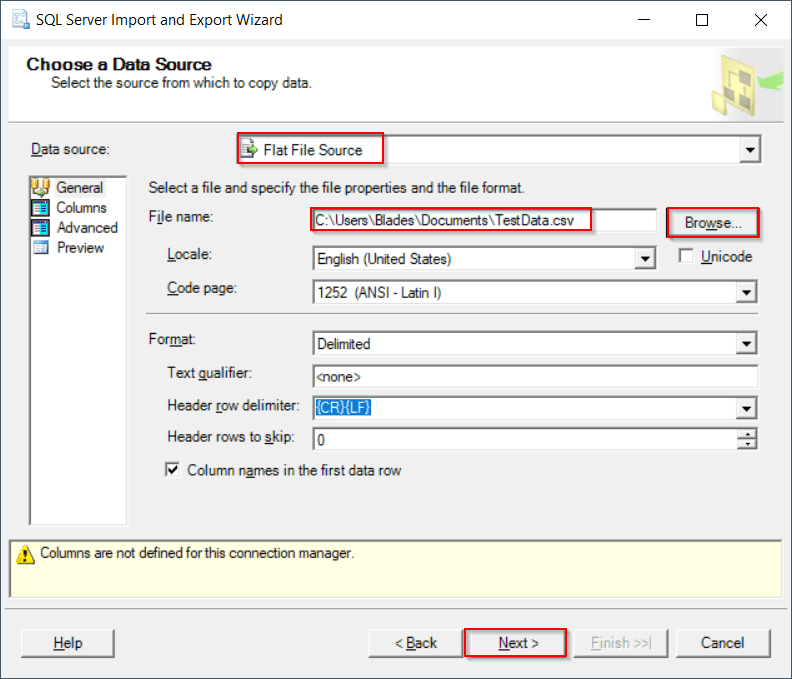The image size is (792, 679).
Task: Click the 'Data source:' label
Action: (x=70, y=149)
